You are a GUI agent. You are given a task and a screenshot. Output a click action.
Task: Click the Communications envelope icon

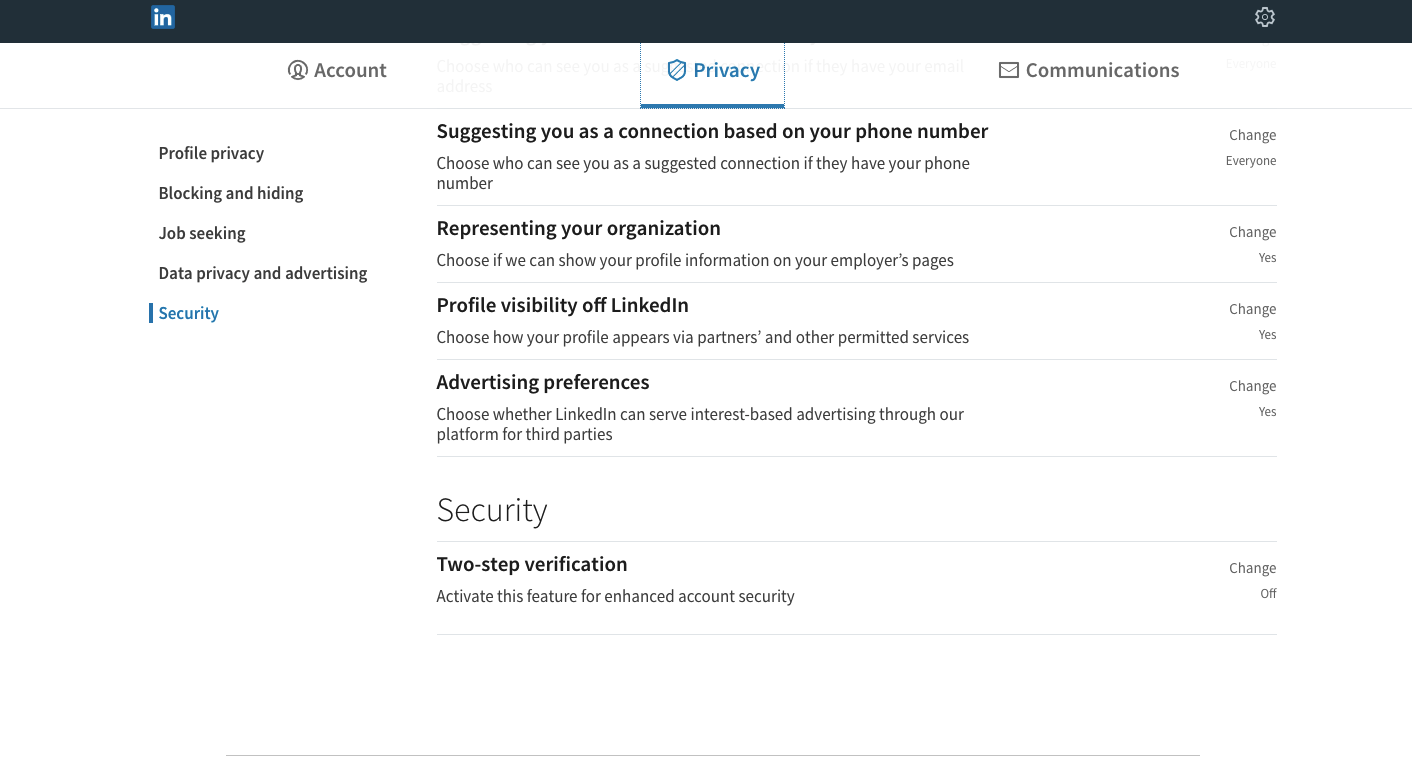point(1009,70)
